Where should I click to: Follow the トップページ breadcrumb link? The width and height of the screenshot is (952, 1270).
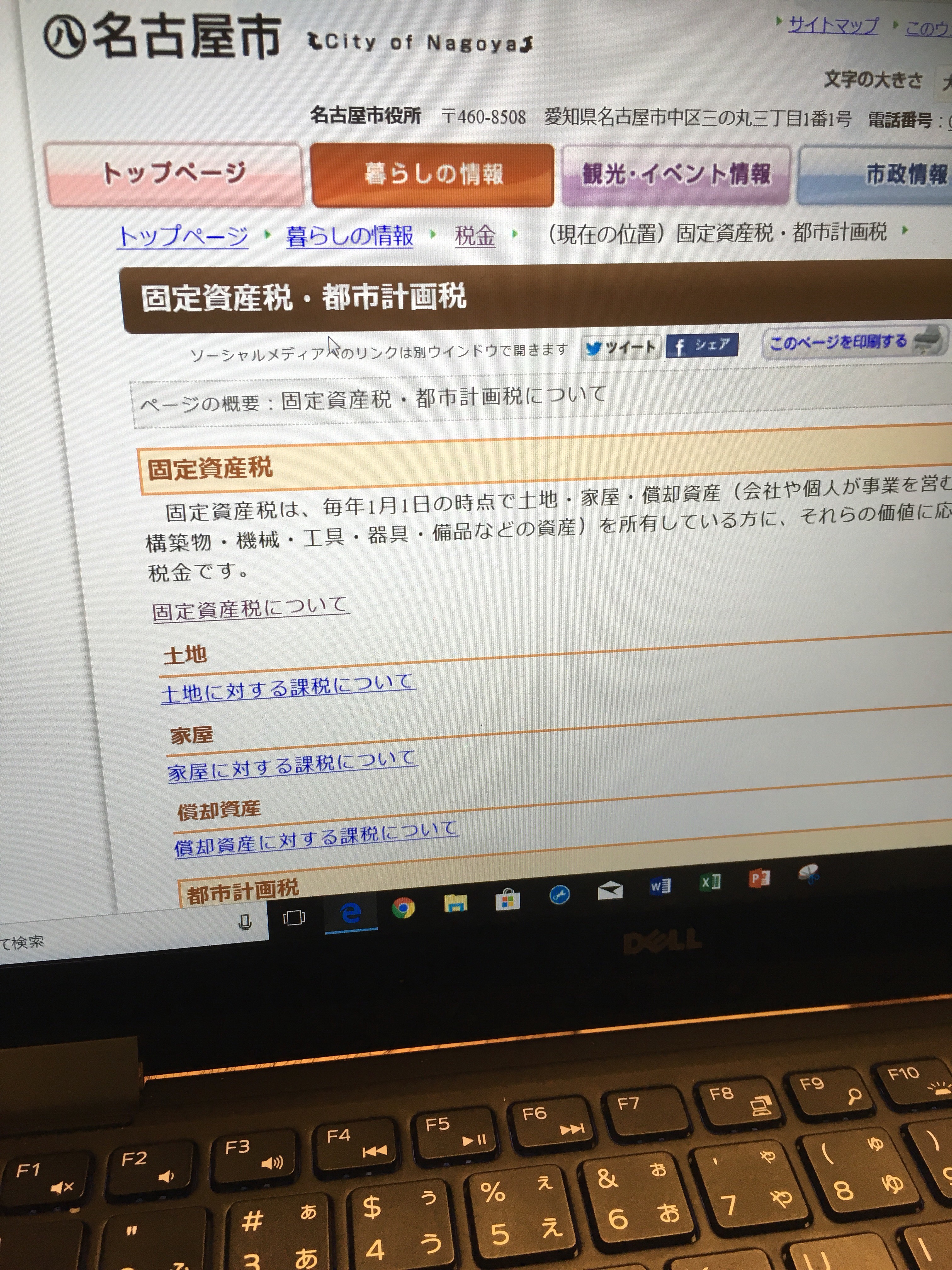(x=183, y=236)
